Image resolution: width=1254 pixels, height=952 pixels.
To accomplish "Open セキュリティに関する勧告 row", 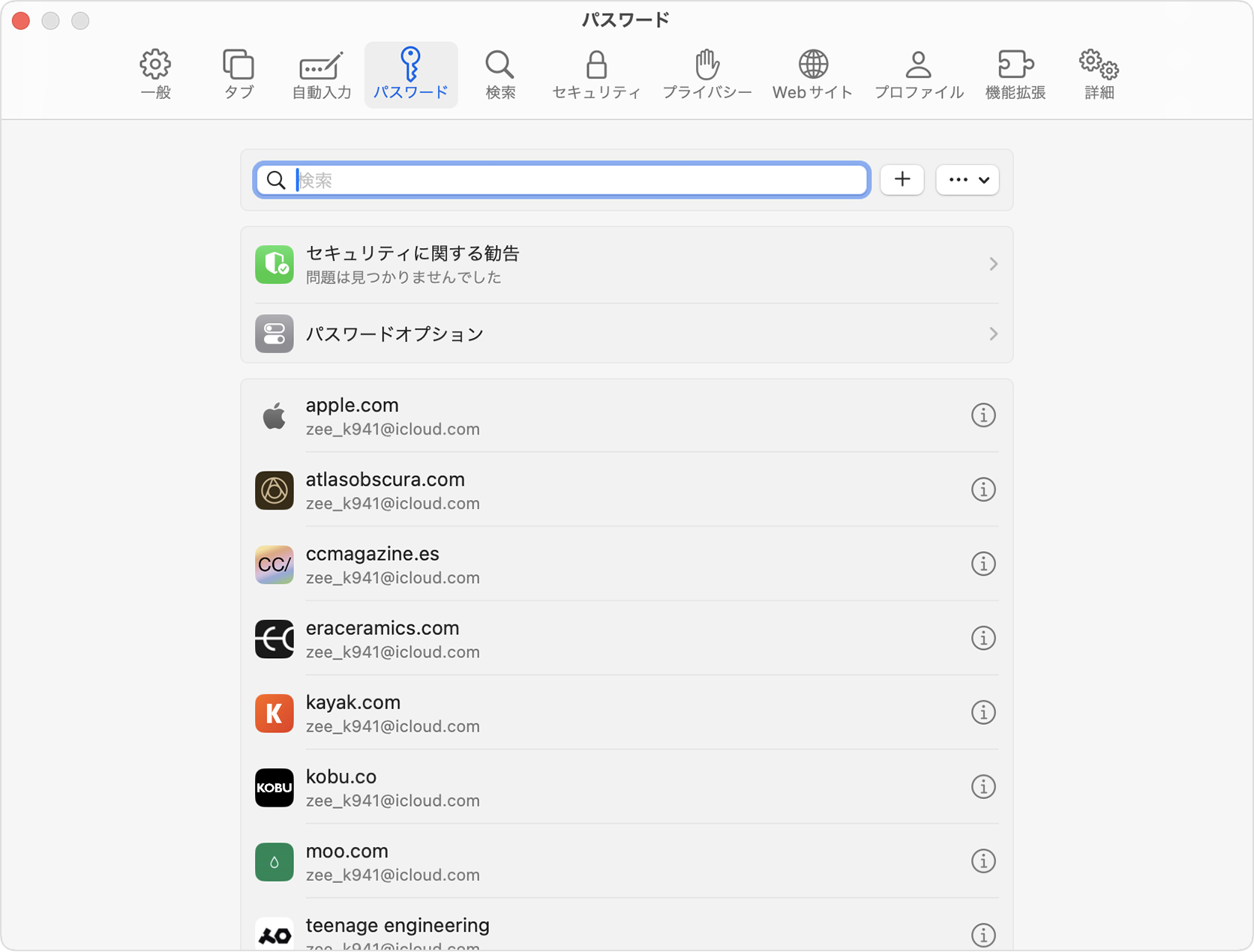I will click(x=627, y=265).
